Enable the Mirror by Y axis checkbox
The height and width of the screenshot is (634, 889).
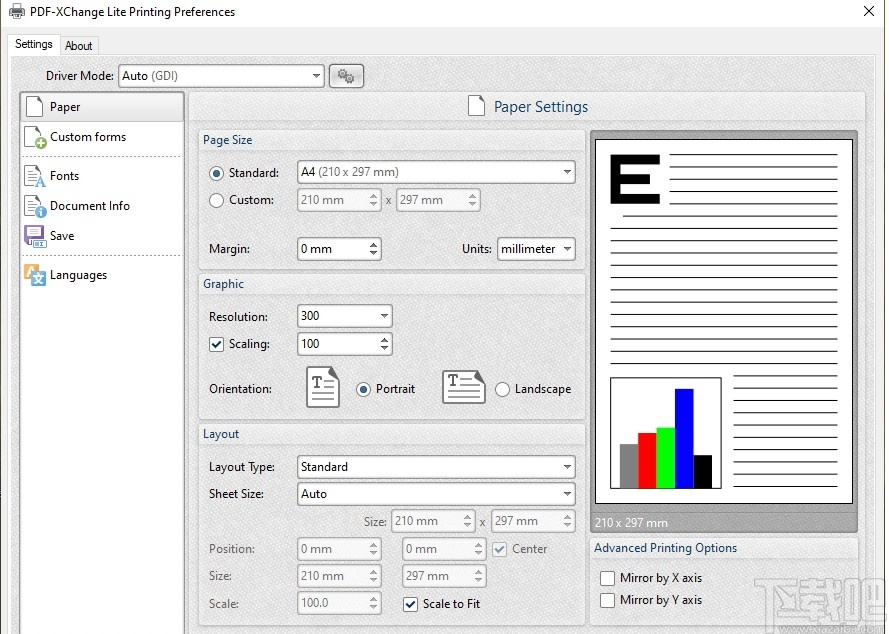click(607, 600)
